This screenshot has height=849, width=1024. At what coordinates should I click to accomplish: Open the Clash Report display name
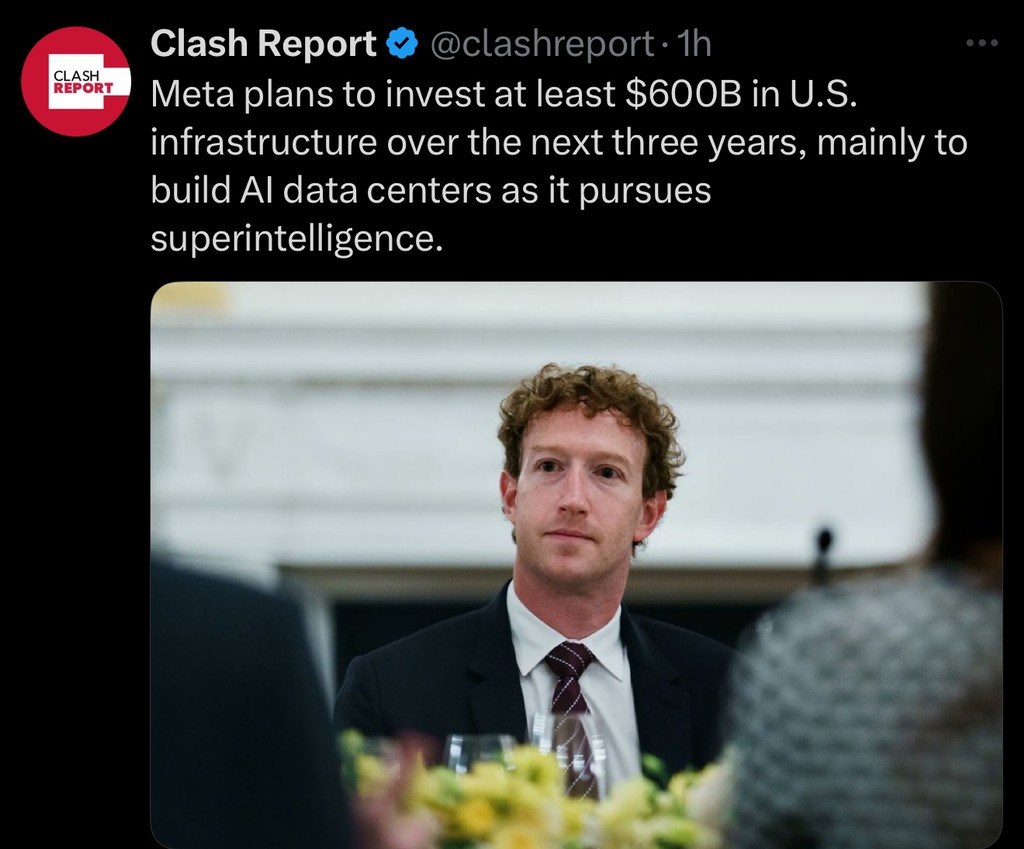click(263, 44)
